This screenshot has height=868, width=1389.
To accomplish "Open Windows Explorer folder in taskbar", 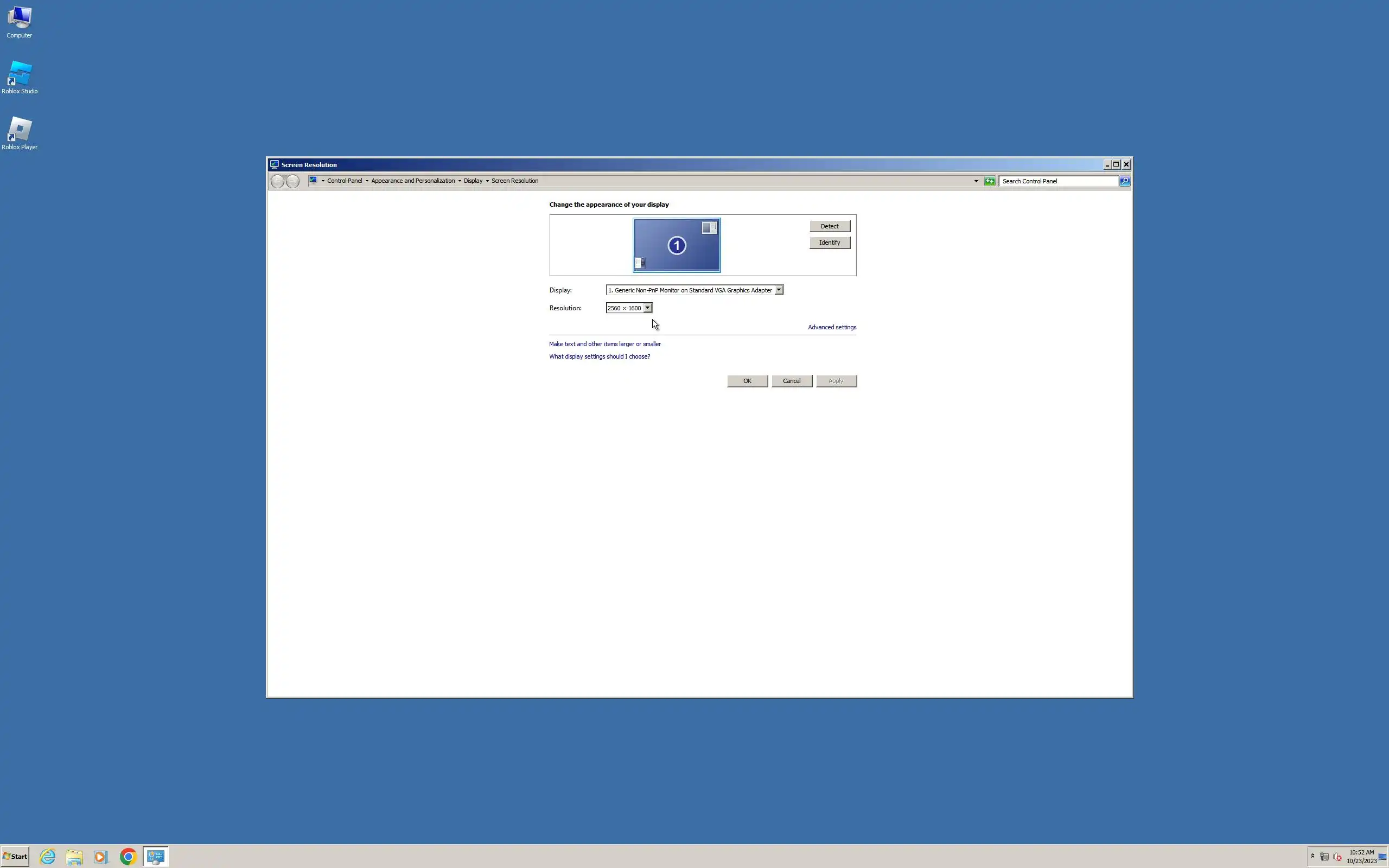I will 74,857.
